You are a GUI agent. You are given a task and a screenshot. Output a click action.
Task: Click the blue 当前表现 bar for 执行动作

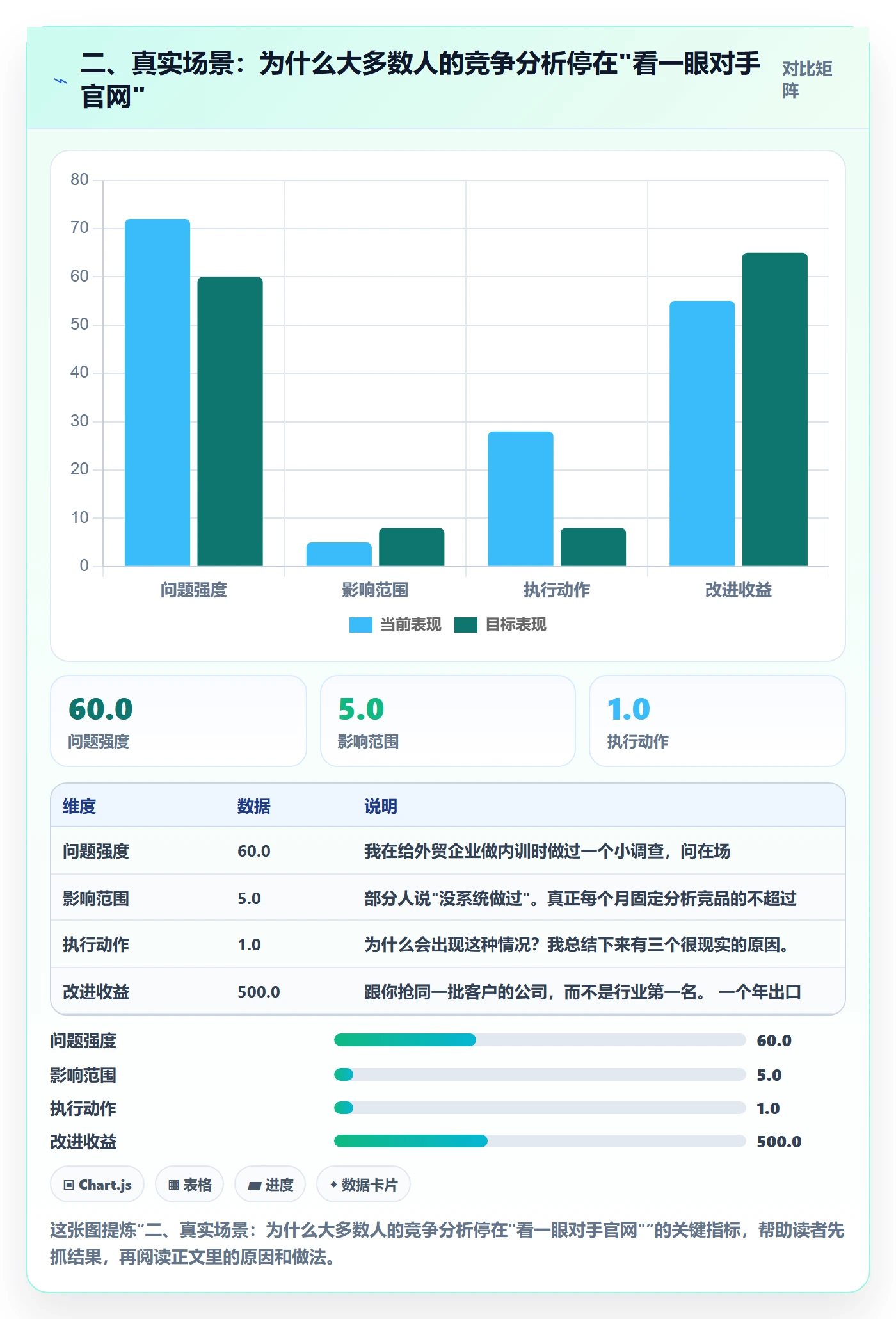tap(520, 499)
